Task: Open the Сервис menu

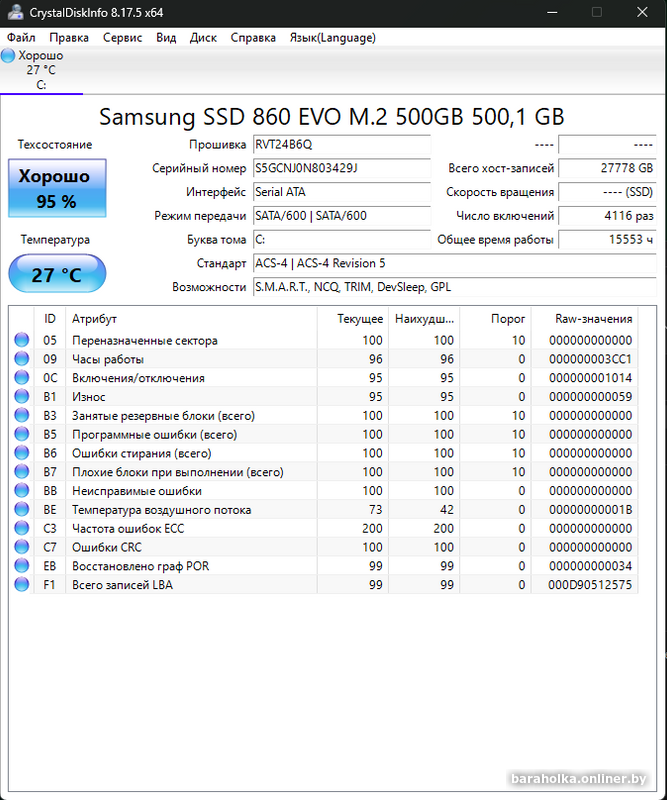Action: (x=122, y=38)
